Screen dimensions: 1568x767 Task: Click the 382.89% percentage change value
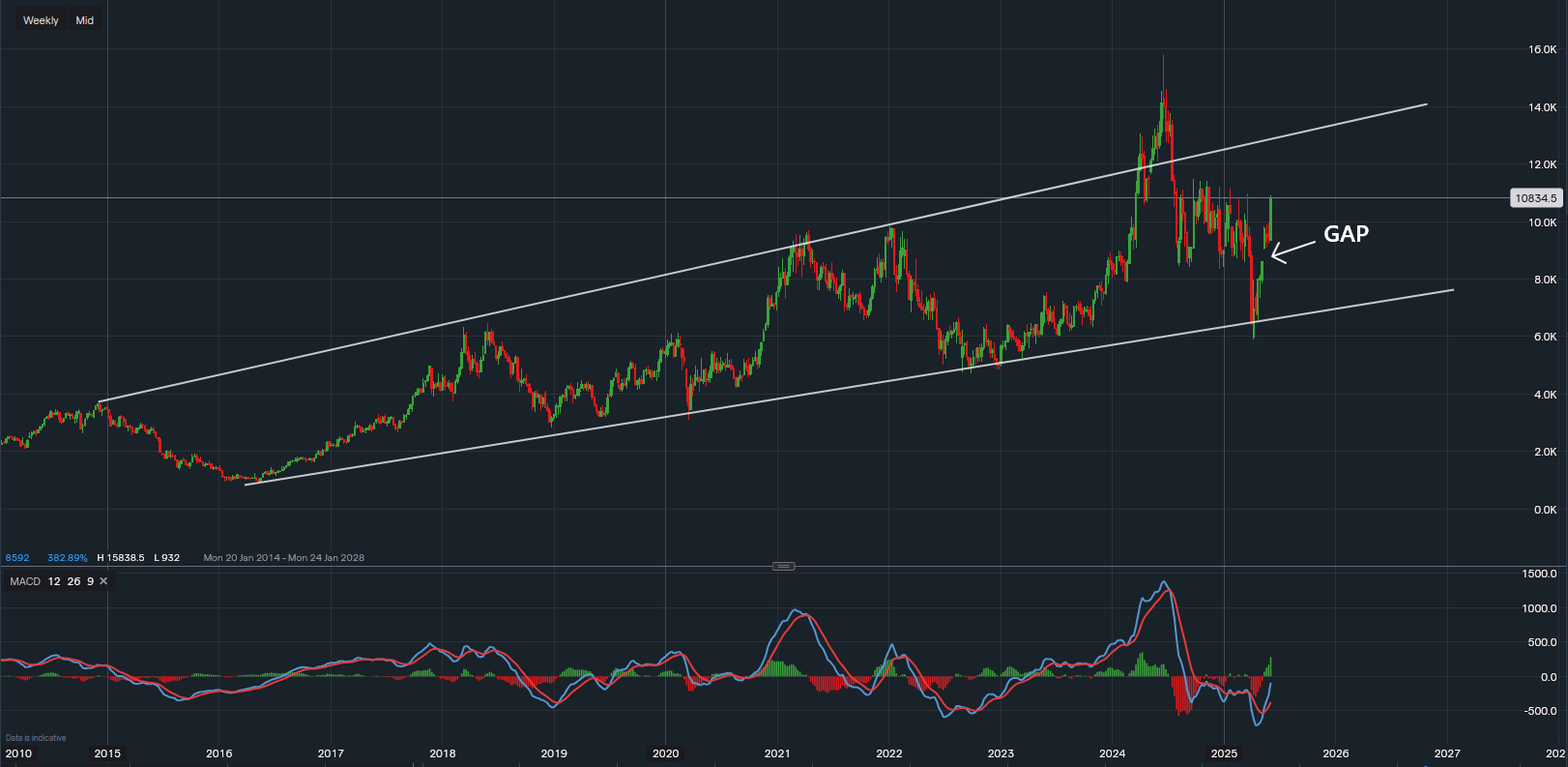click(67, 558)
